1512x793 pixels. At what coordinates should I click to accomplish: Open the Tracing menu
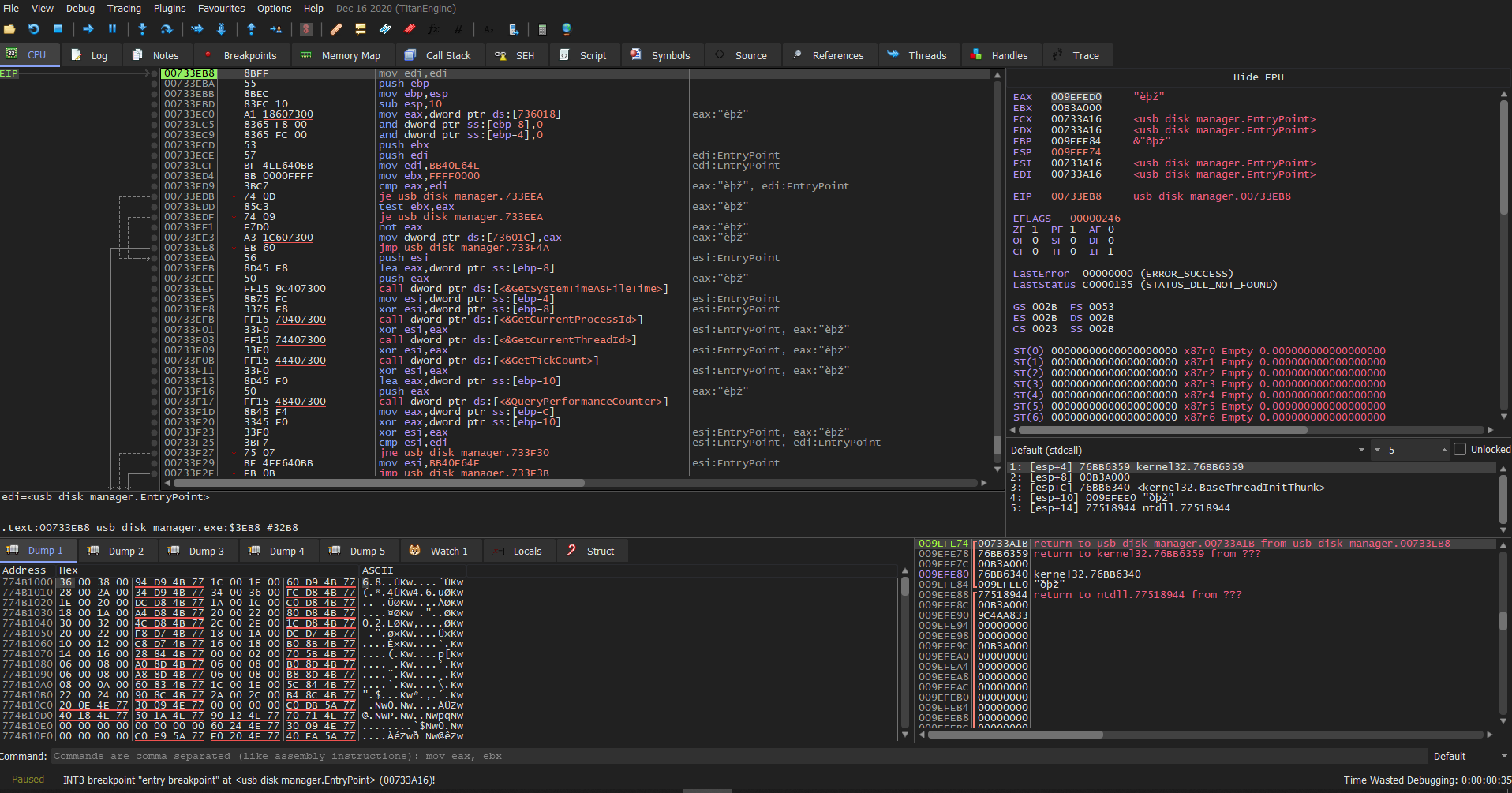tap(124, 9)
